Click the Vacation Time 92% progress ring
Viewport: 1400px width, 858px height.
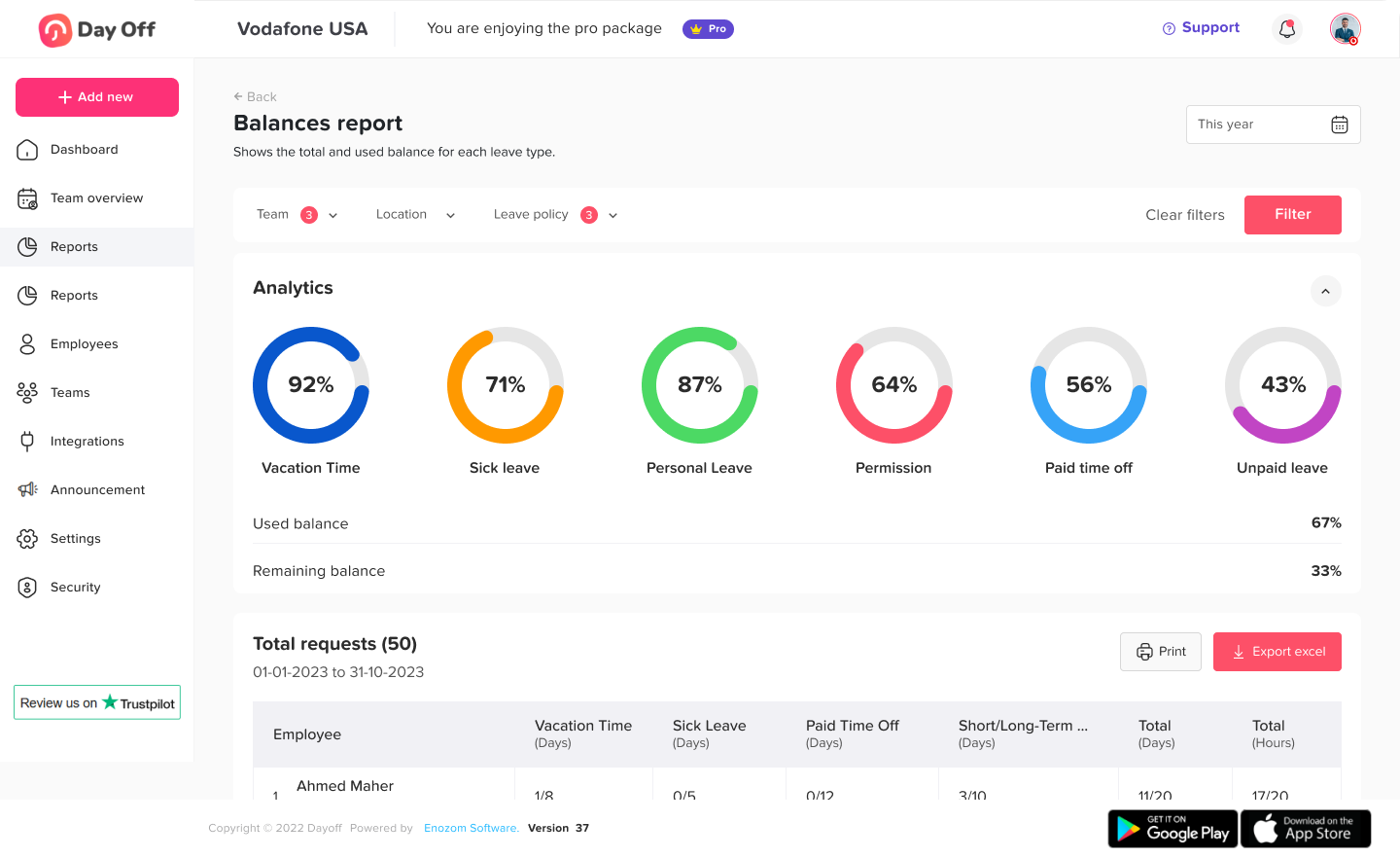[311, 385]
